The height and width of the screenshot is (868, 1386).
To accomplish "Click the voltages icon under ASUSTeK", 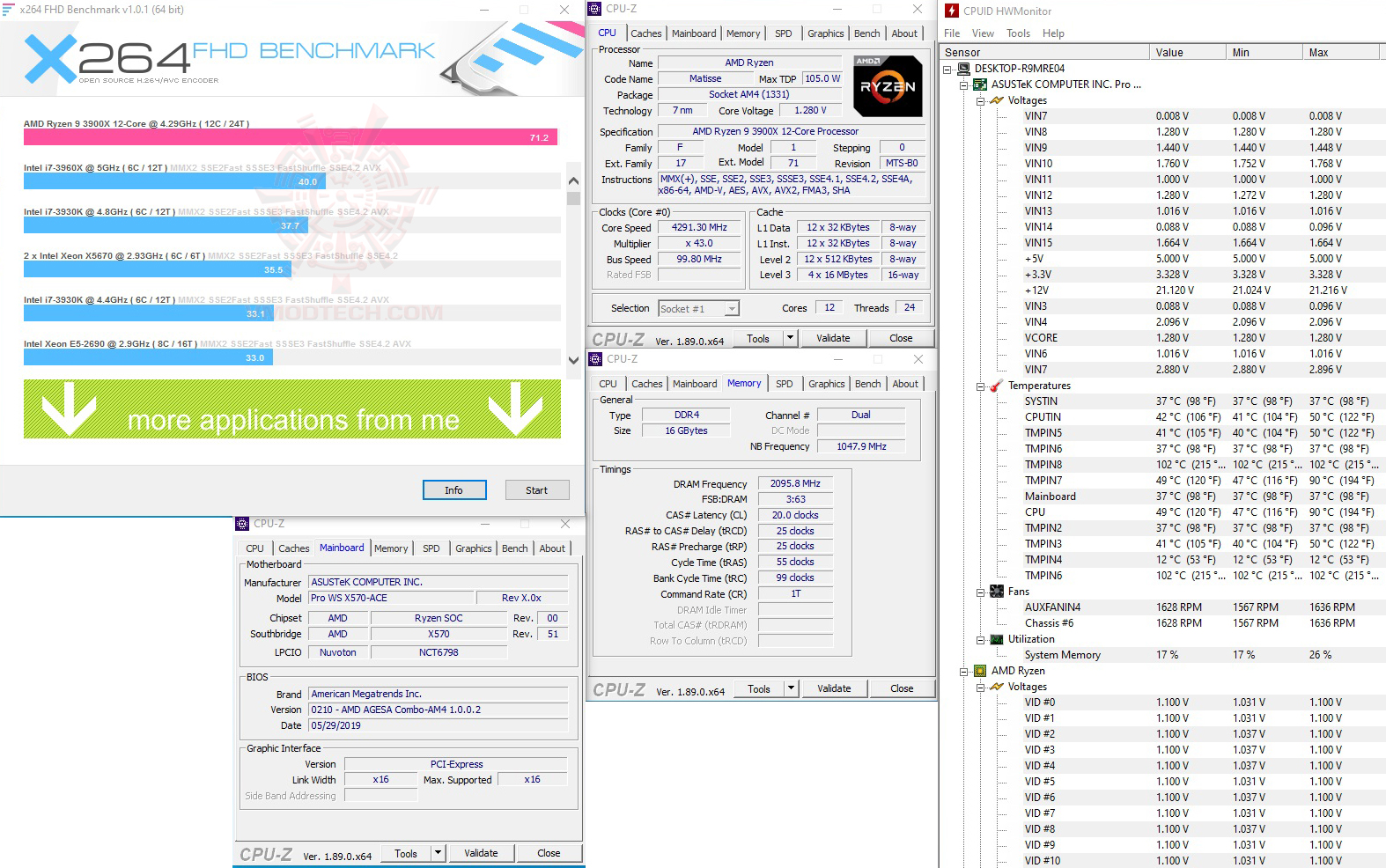I will tap(997, 100).
